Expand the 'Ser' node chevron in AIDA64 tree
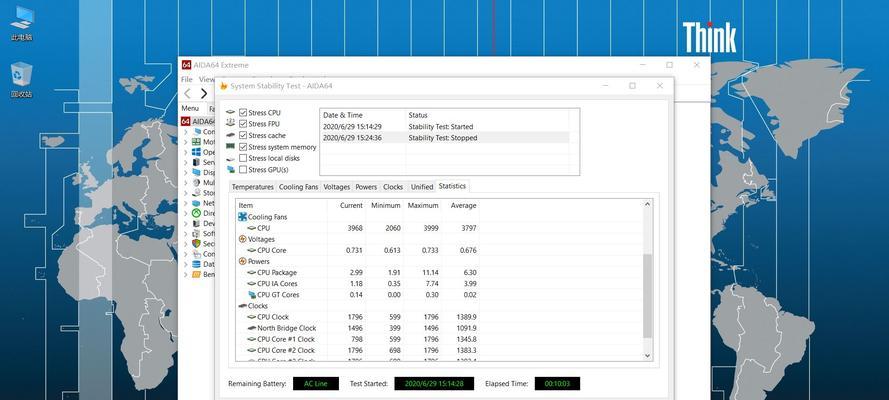The width and height of the screenshot is (889, 400). (x=185, y=163)
